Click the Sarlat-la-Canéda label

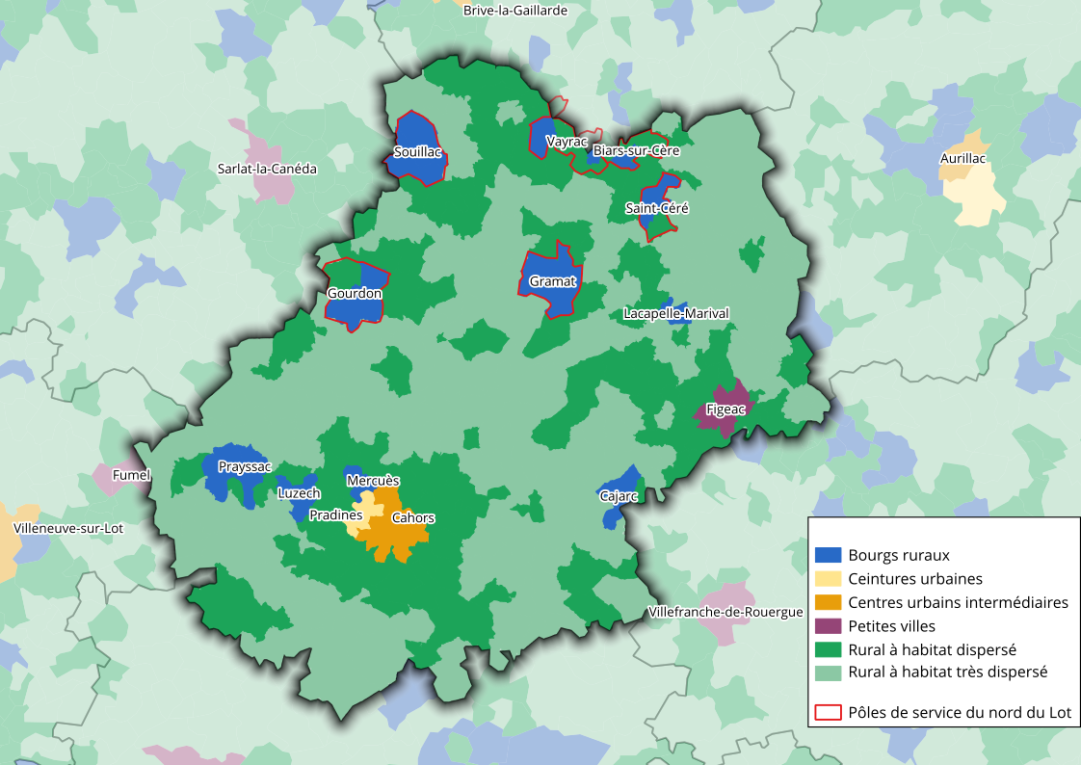tap(267, 169)
